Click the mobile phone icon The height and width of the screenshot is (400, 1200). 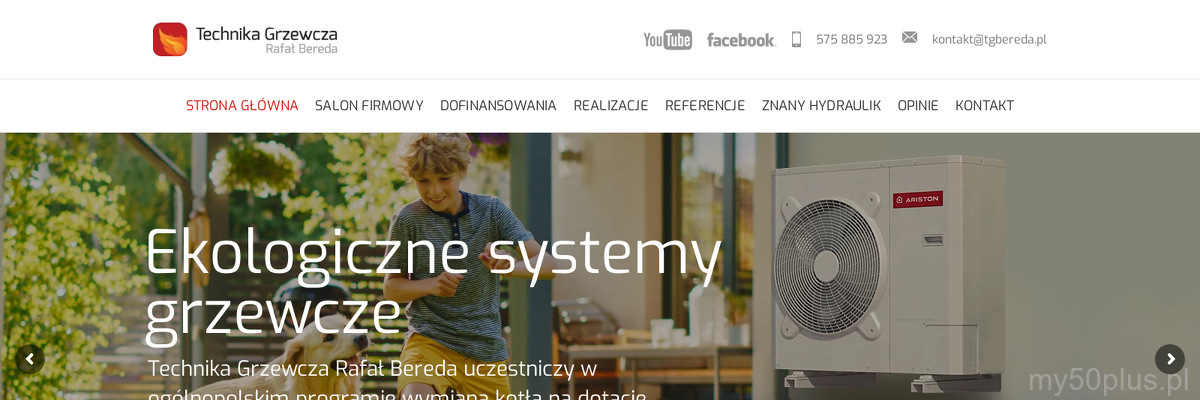click(x=797, y=39)
